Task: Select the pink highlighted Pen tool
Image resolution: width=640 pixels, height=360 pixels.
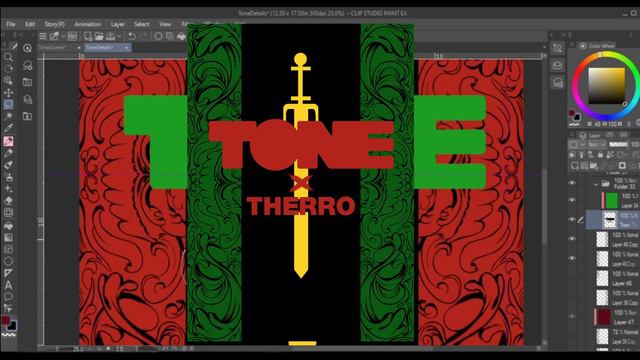Action: point(8,141)
